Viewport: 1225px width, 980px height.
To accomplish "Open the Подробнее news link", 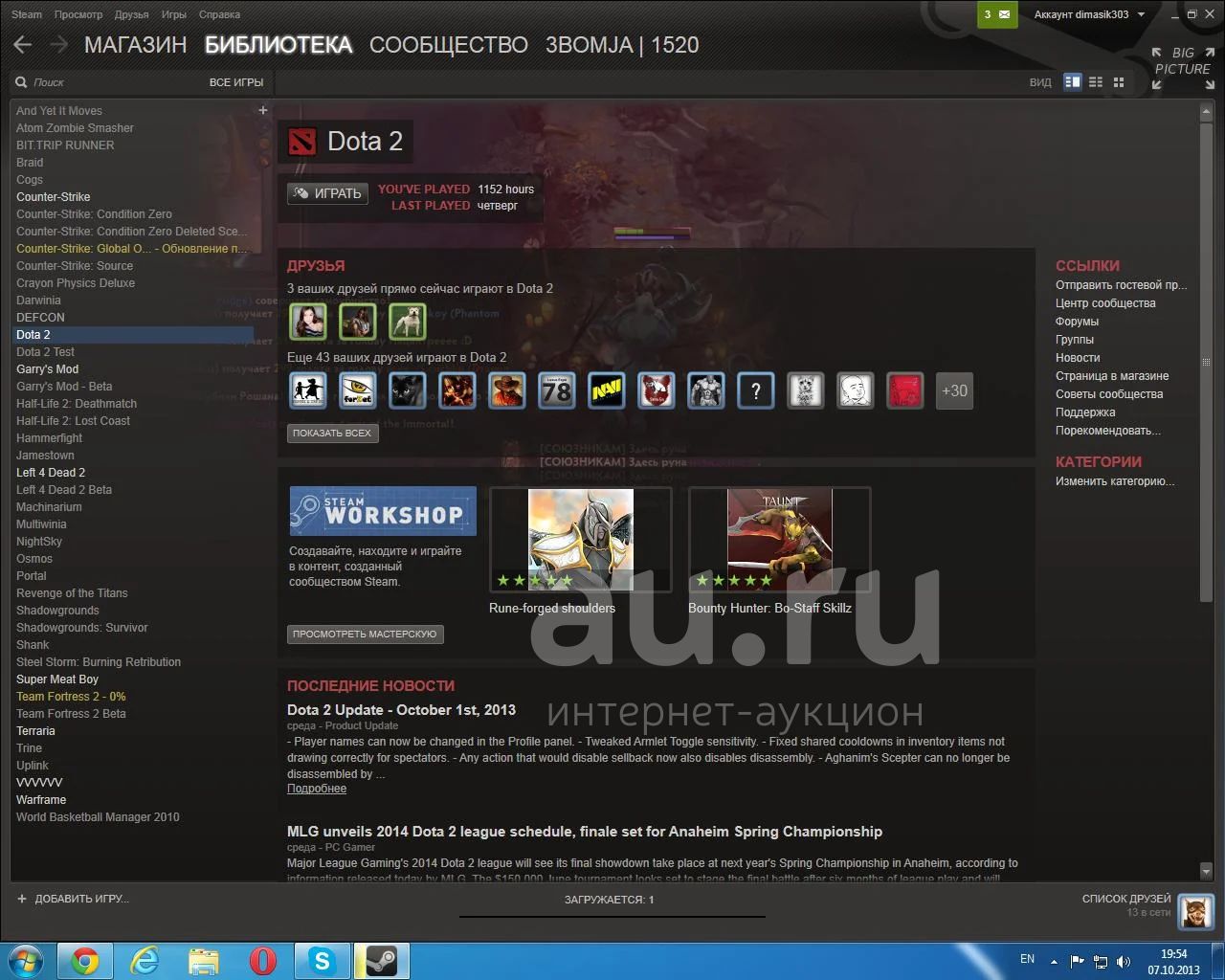I will click(317, 789).
